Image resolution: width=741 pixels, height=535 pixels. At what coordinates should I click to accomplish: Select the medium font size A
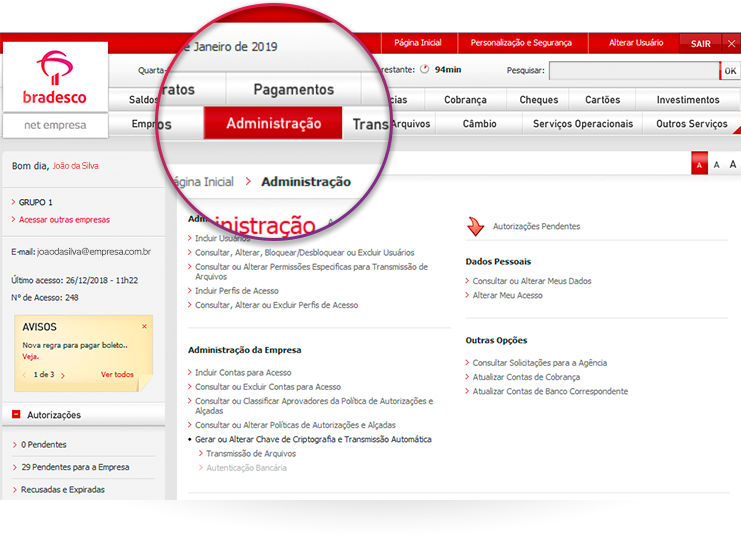point(716,164)
